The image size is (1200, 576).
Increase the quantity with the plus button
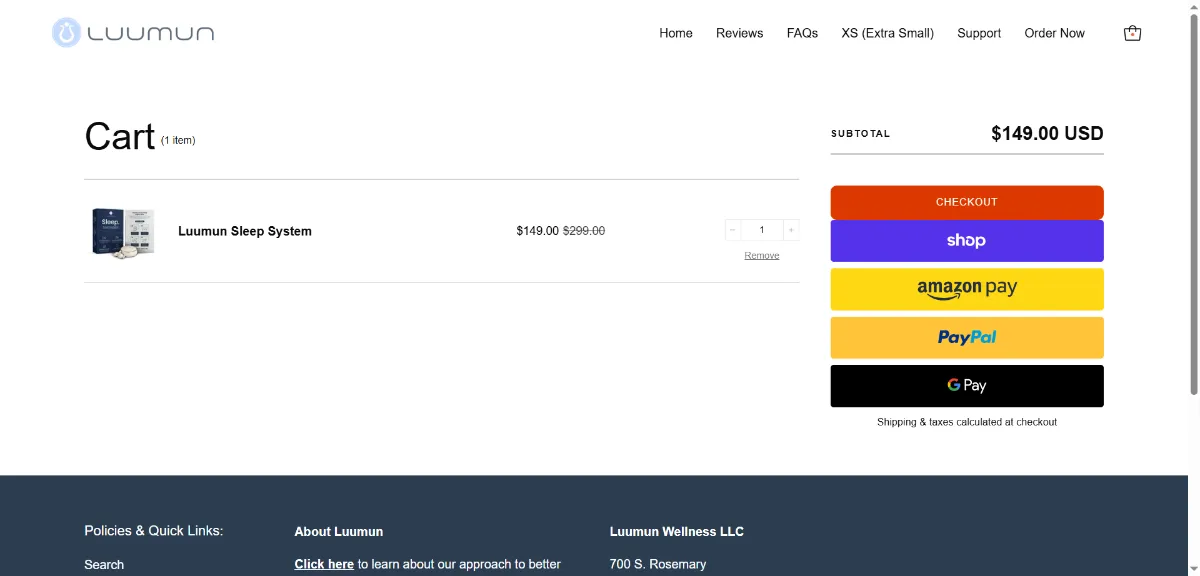coord(791,230)
